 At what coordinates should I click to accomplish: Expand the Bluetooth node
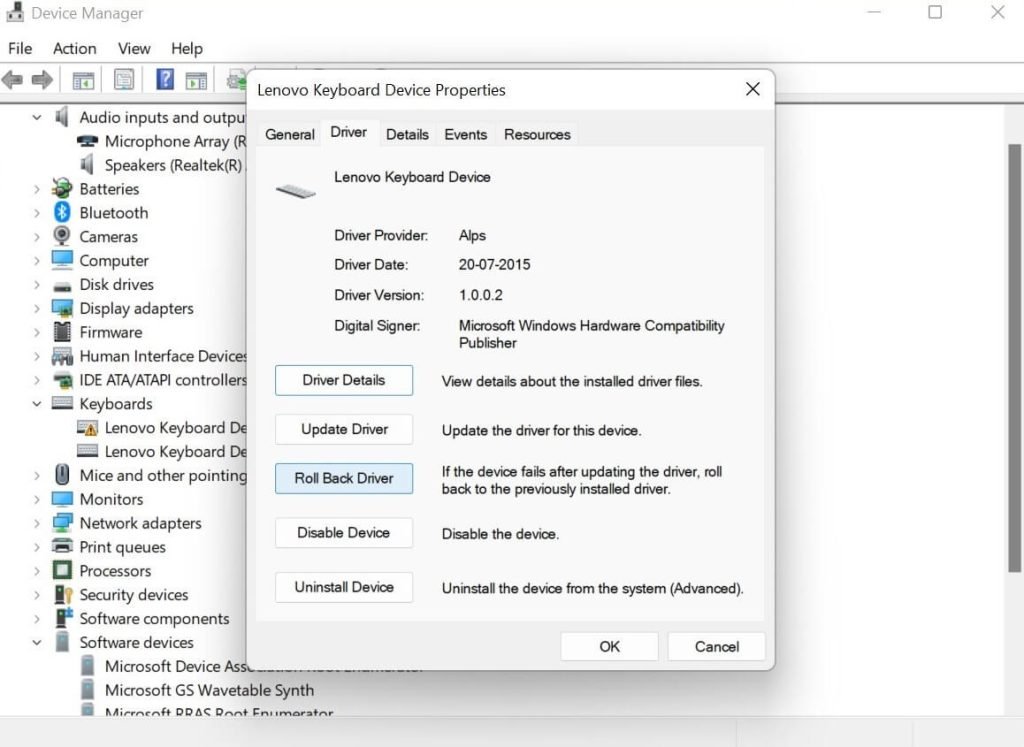coord(37,213)
